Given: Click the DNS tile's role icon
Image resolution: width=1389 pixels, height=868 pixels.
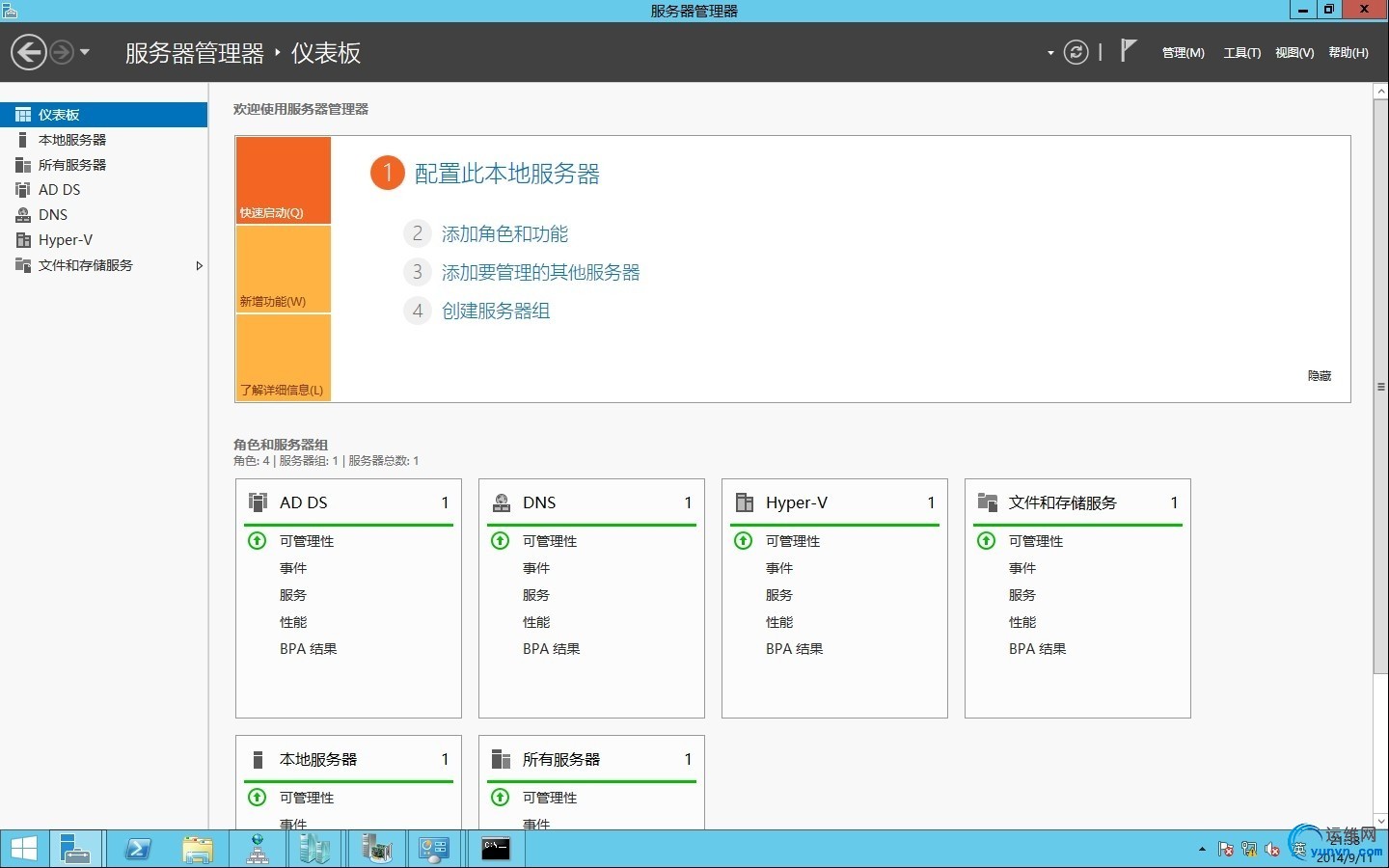Looking at the screenshot, I should (502, 502).
